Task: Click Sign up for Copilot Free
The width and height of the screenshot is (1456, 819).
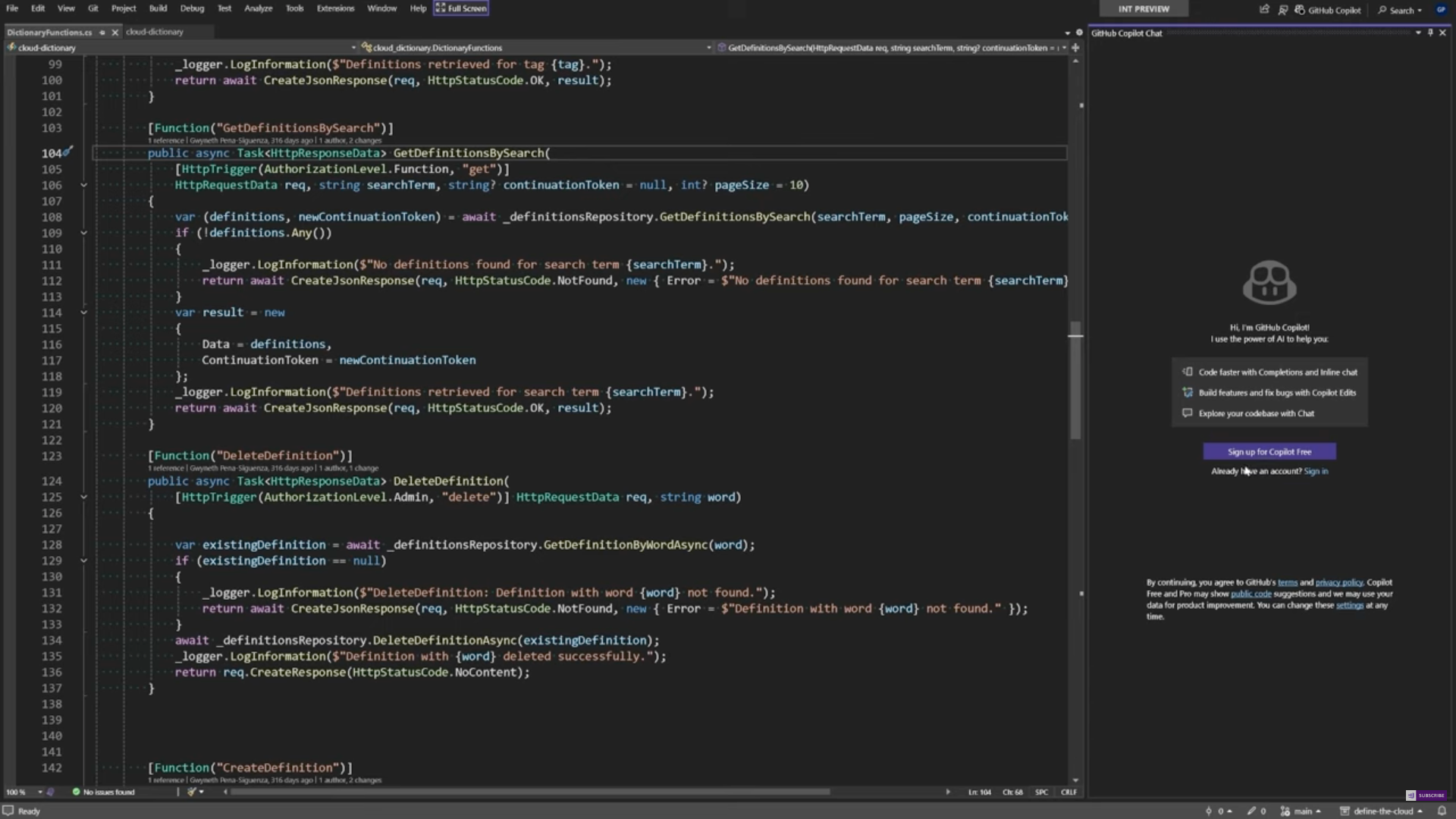Action: coord(1269,452)
